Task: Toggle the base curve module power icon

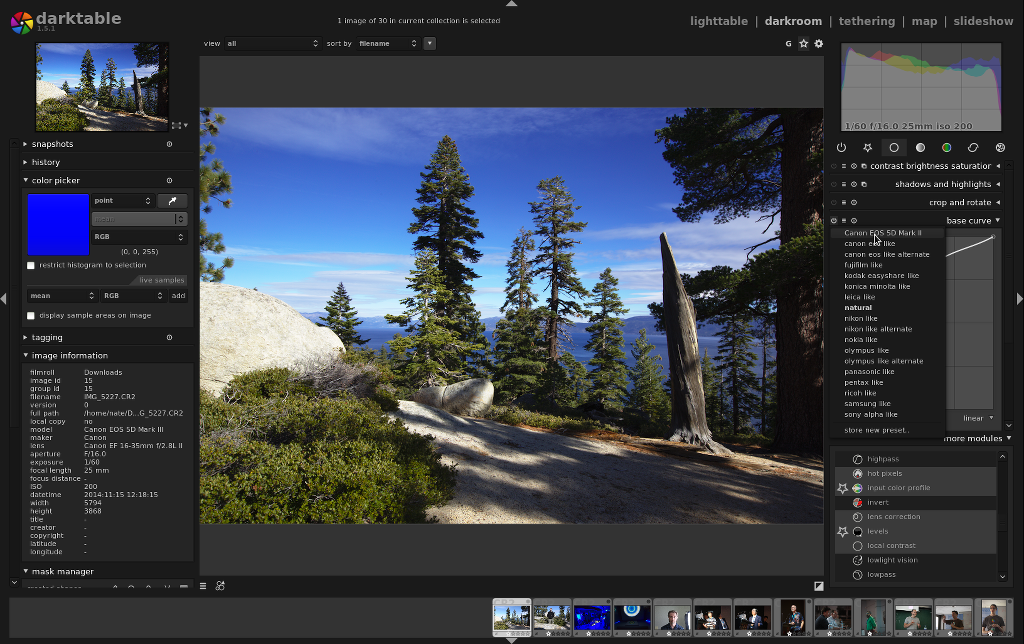Action: point(834,220)
